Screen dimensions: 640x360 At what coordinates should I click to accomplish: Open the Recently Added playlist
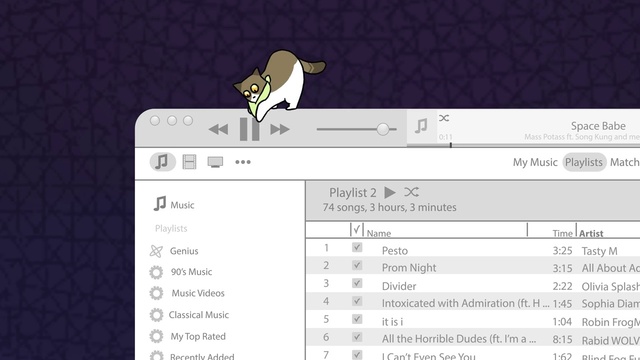tap(202, 356)
